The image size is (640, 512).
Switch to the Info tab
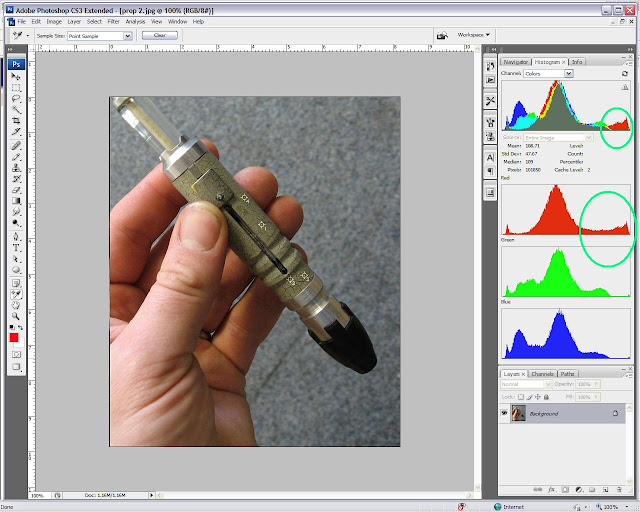pyautogui.click(x=577, y=62)
